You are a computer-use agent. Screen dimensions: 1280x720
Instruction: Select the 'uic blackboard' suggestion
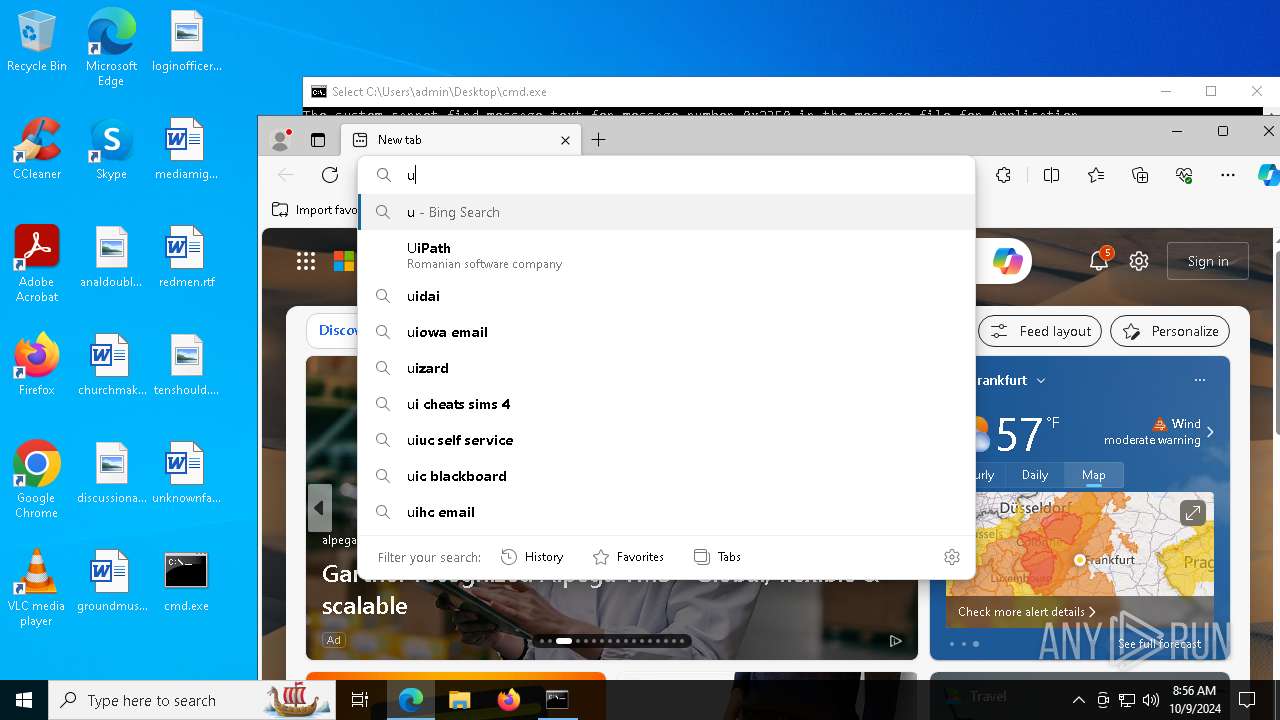pos(666,476)
